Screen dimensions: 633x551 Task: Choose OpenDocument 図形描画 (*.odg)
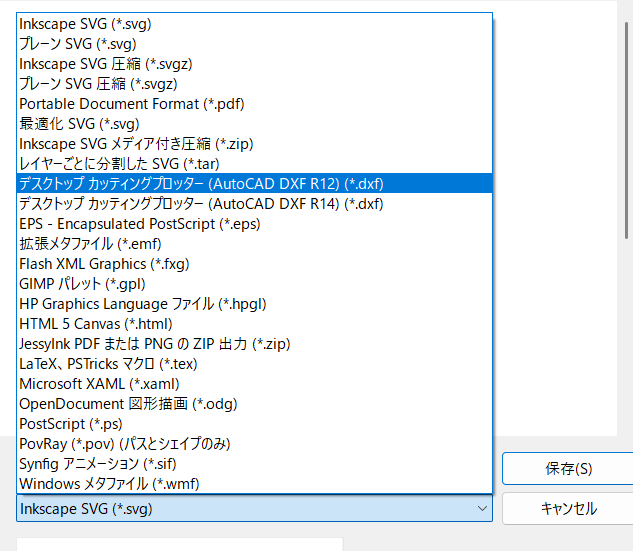[x=254, y=404]
